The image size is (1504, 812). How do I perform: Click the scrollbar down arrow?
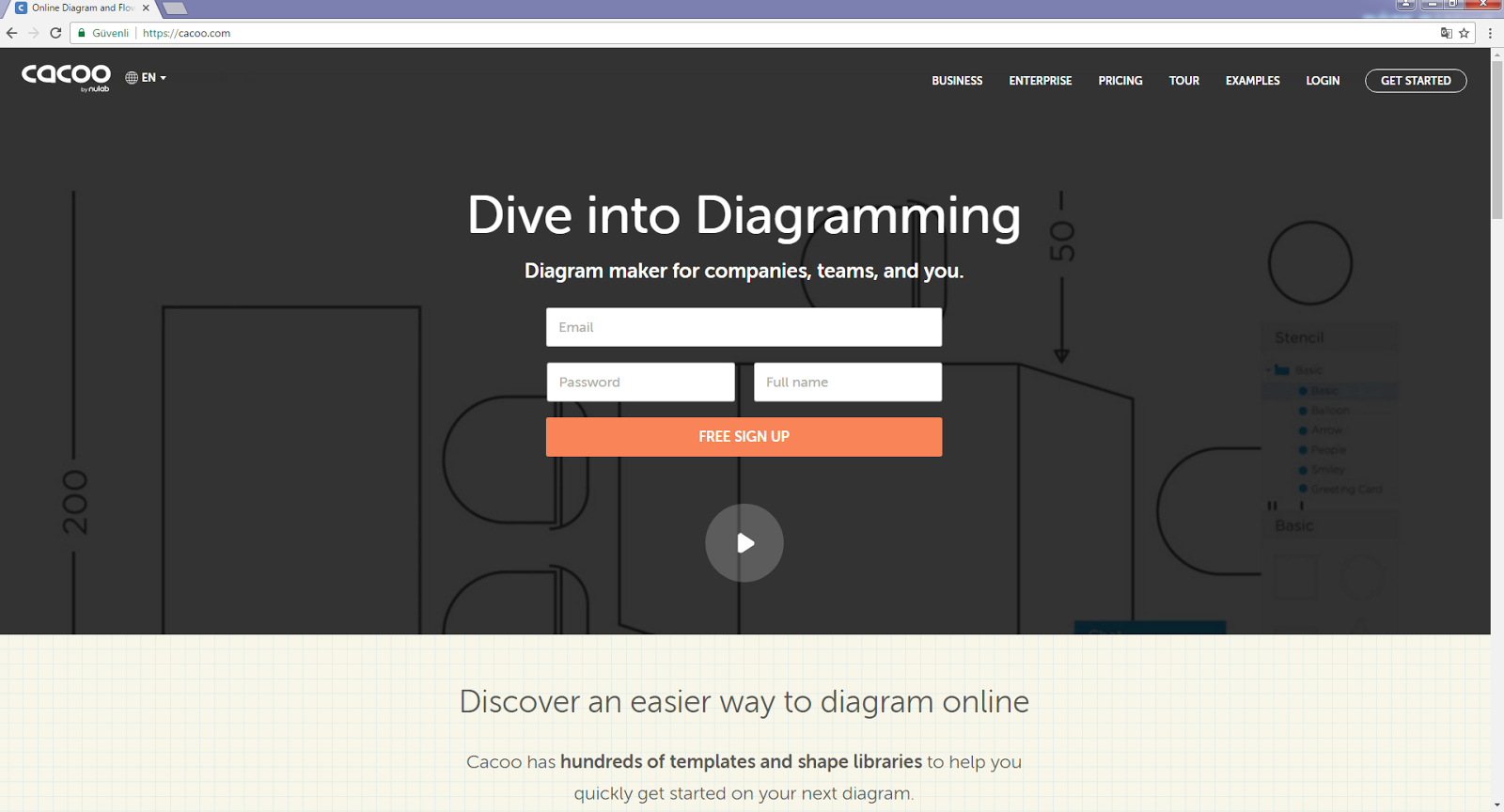pyautogui.click(x=1497, y=805)
